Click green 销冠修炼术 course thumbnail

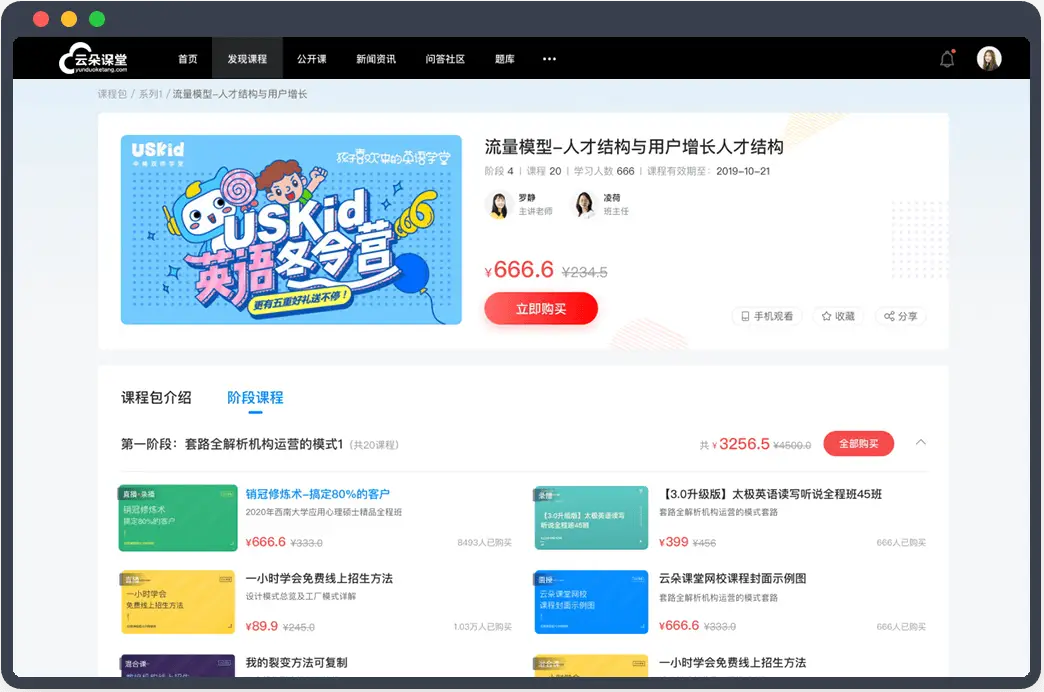click(178, 518)
